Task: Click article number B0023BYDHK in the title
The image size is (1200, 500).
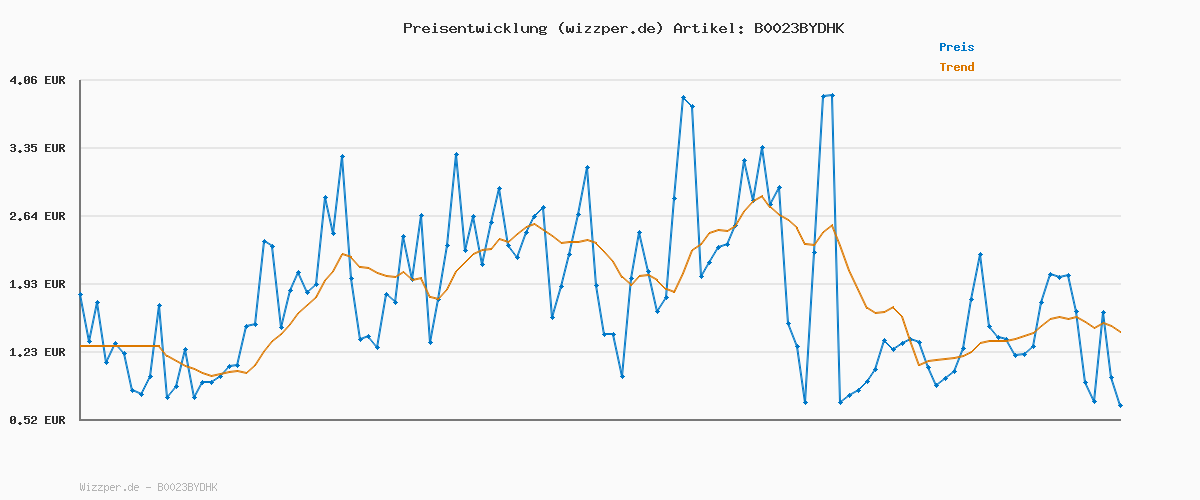Action: (x=798, y=28)
